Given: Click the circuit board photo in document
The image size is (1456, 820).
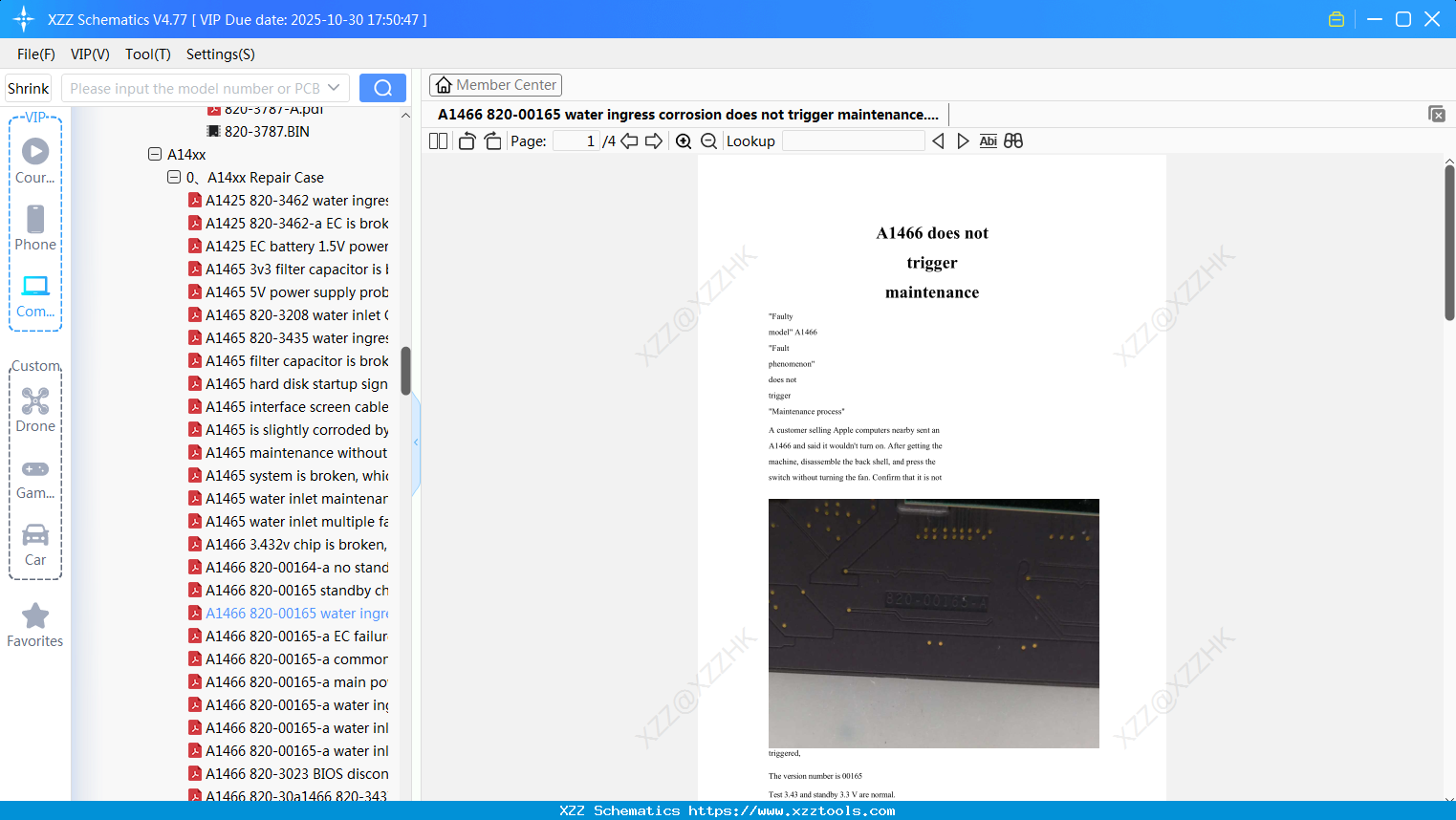Looking at the screenshot, I should (x=933, y=623).
